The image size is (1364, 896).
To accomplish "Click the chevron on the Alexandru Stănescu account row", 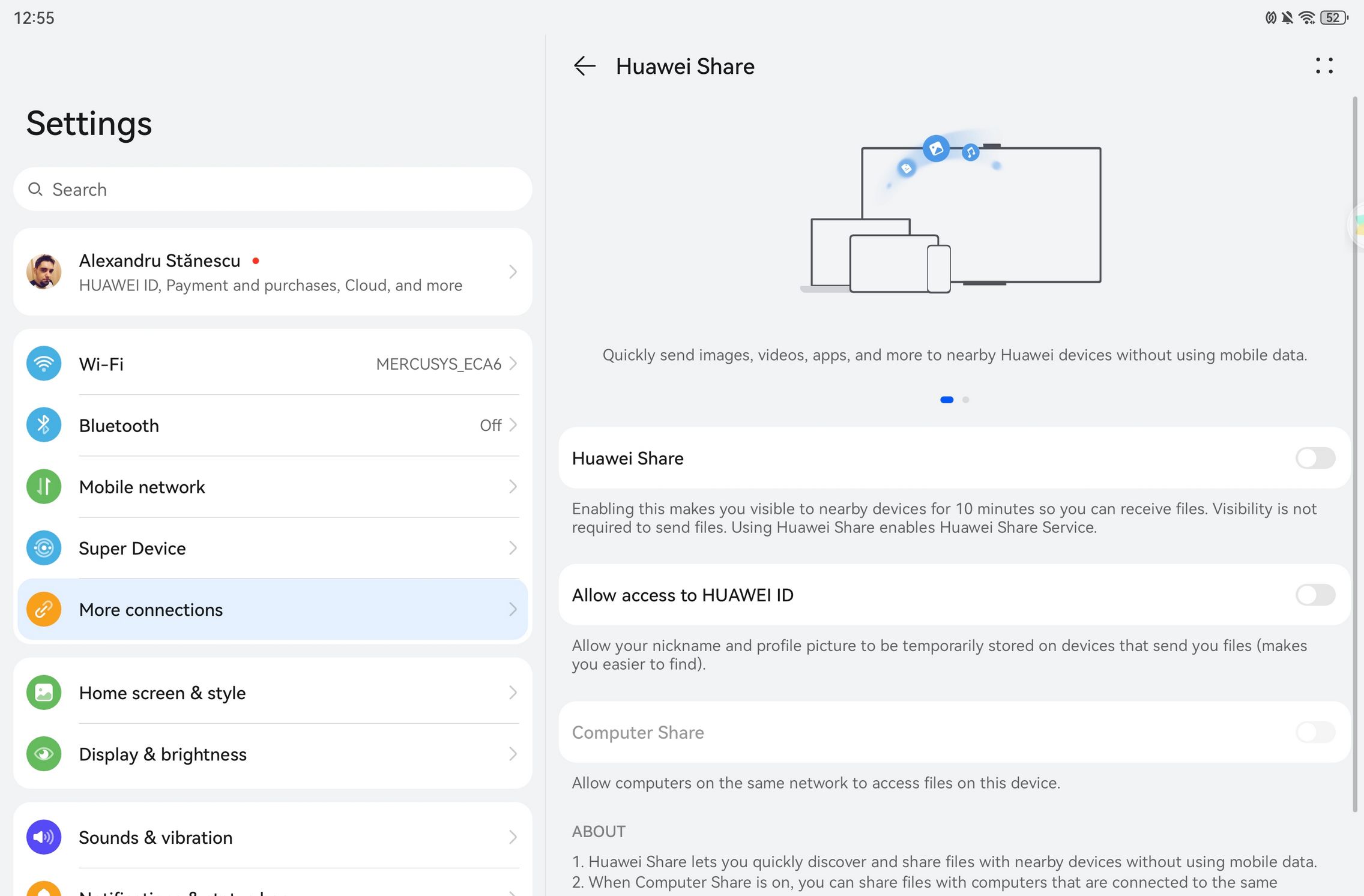I will point(513,272).
